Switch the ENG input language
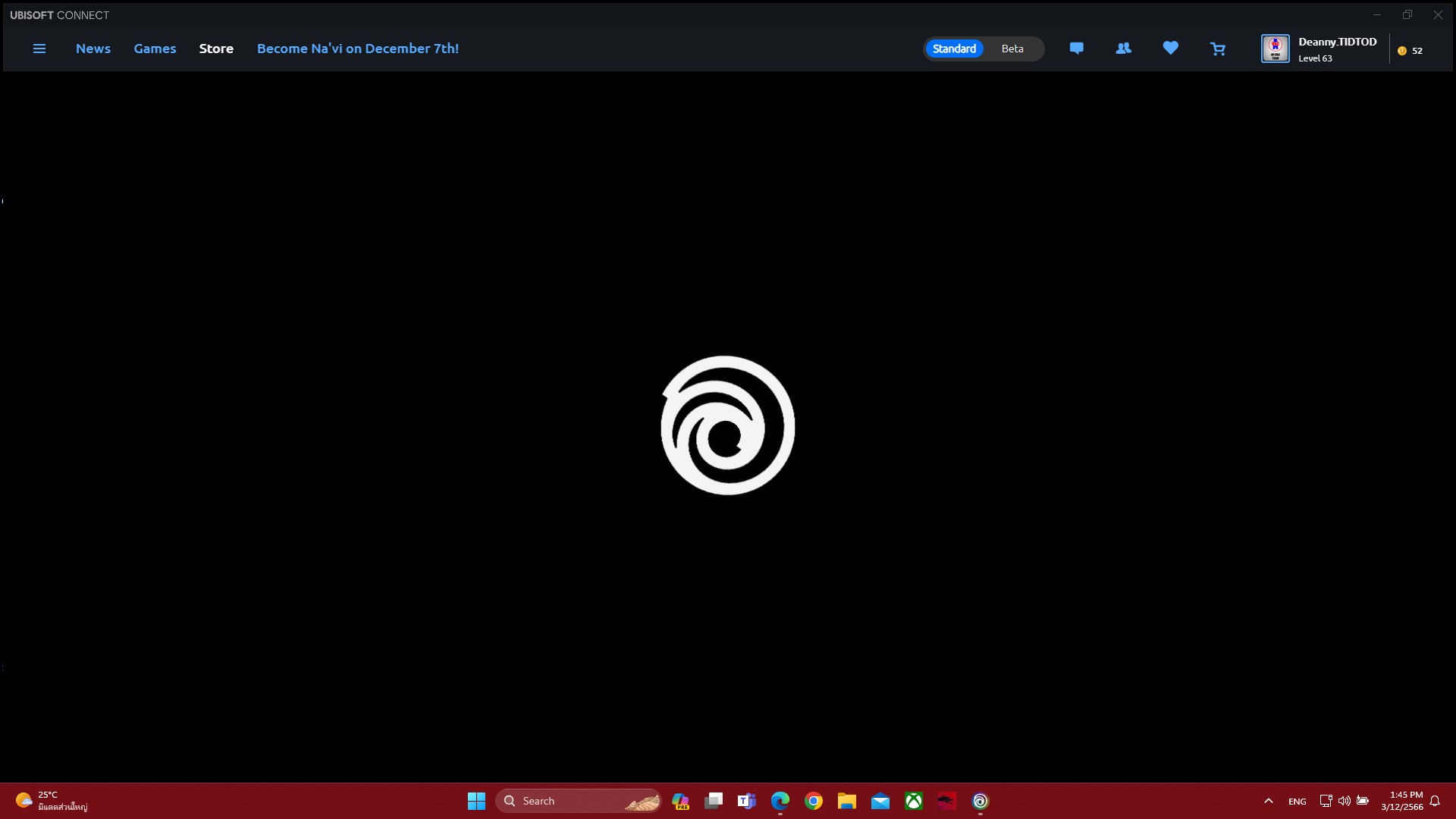The image size is (1456, 819). tap(1297, 802)
